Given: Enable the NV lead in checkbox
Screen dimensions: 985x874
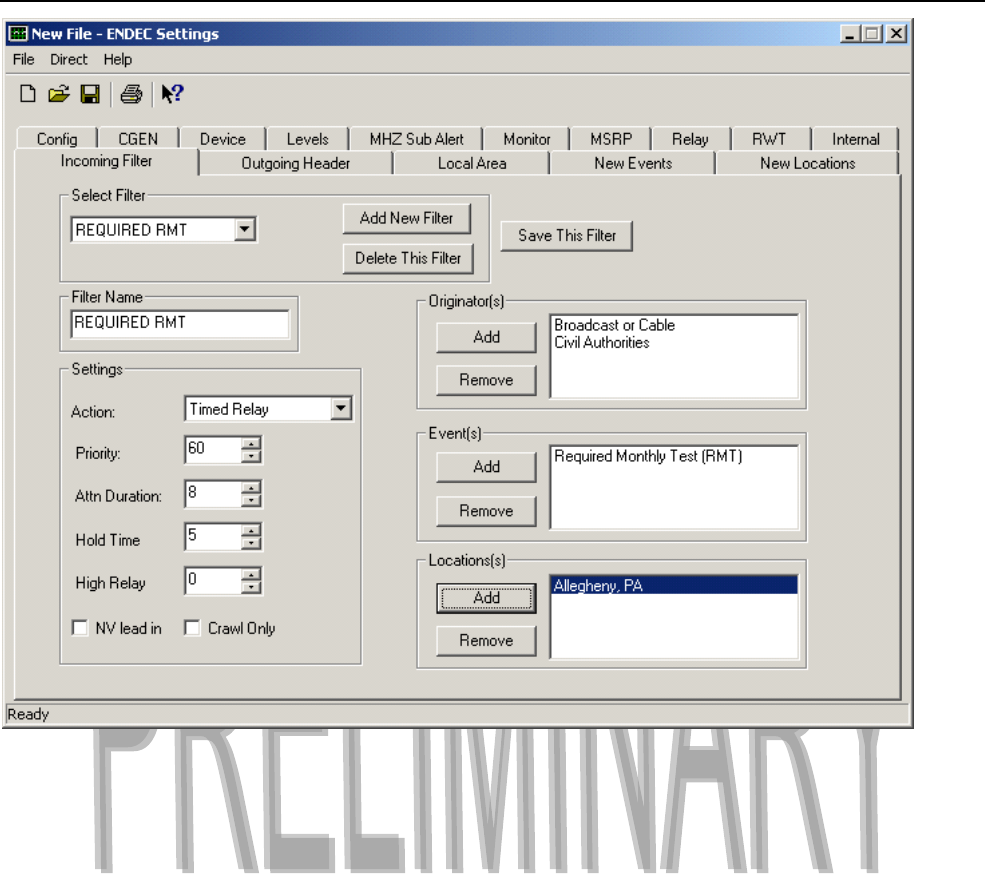Looking at the screenshot, I should 80,628.
